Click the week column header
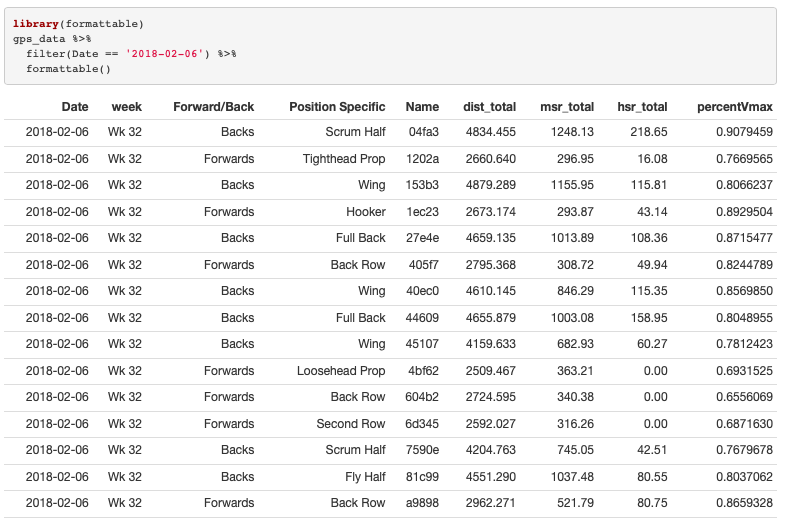Viewport: 791px width, 521px height. [x=126, y=107]
